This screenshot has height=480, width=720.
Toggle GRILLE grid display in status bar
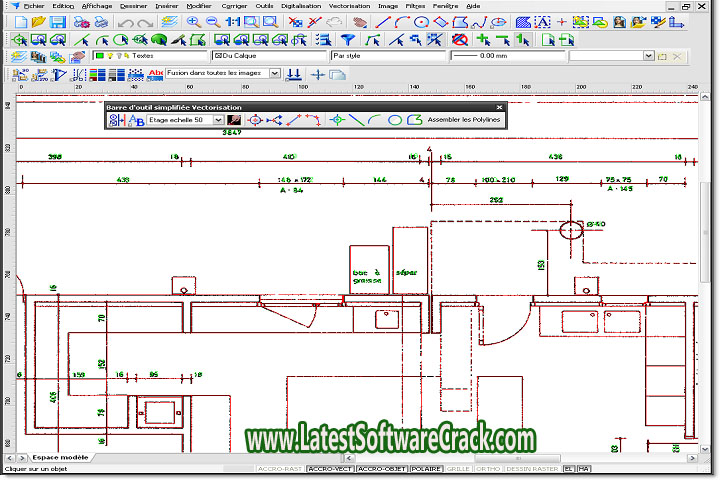tap(459, 468)
